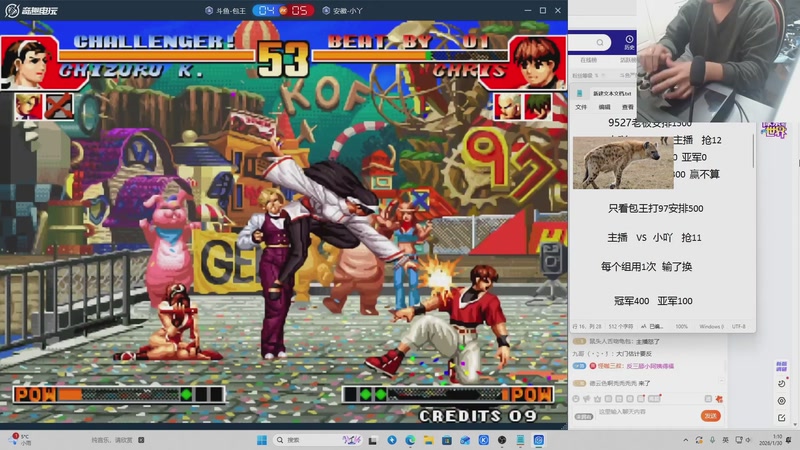800x450 pixels.
Task: Open the clock and date in taskbar
Action: coord(773,440)
